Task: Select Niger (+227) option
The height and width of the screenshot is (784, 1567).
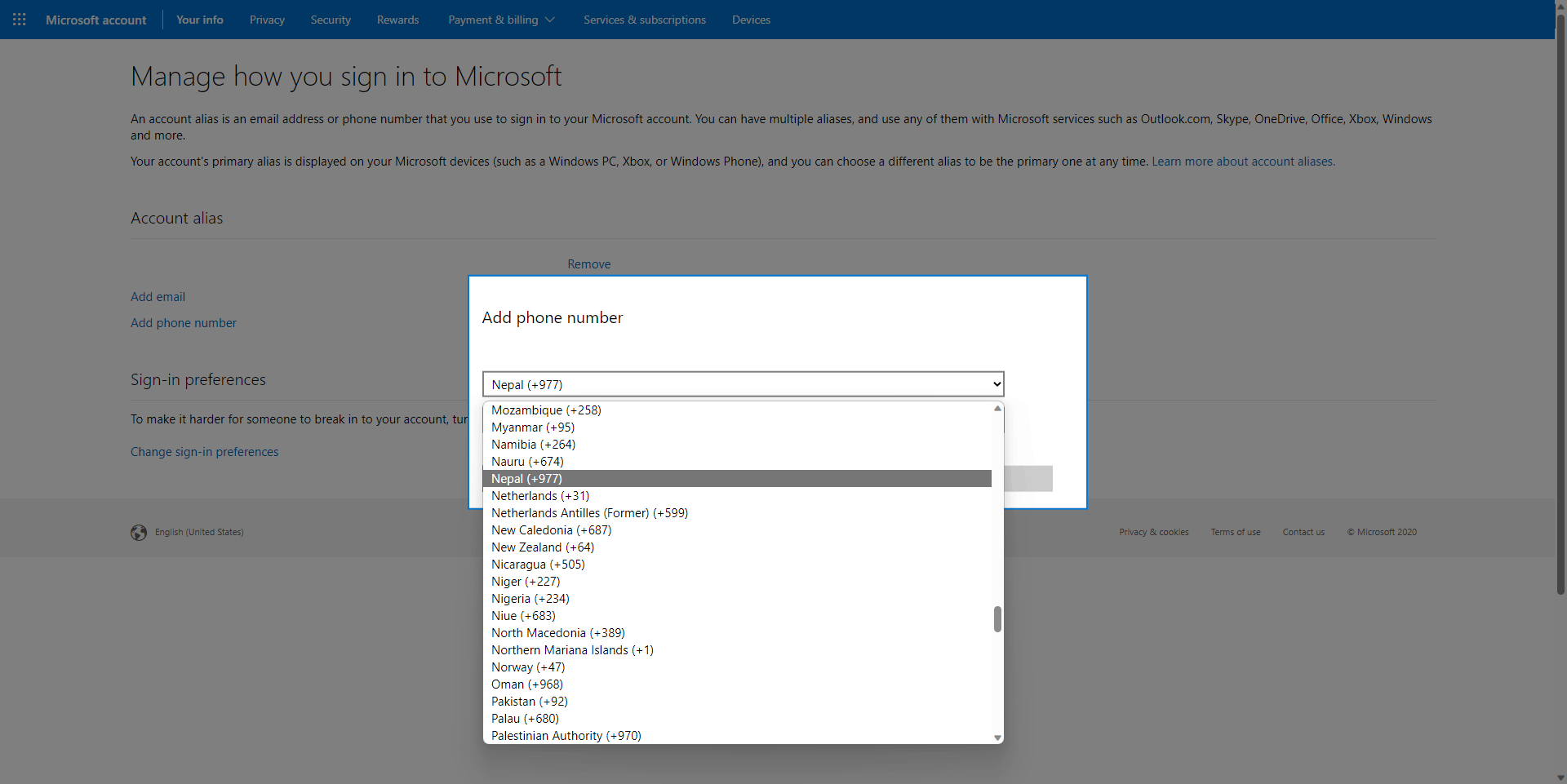Action: 737,582
